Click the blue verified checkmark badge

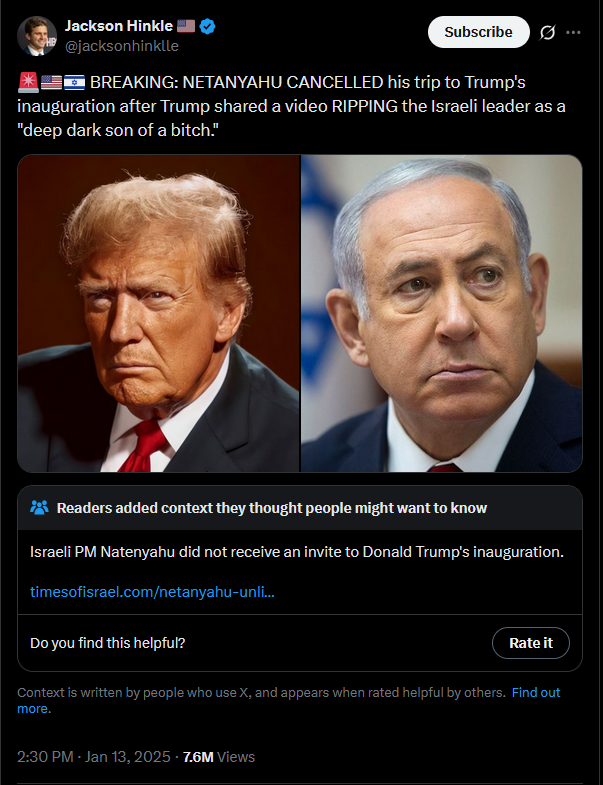pos(207,27)
